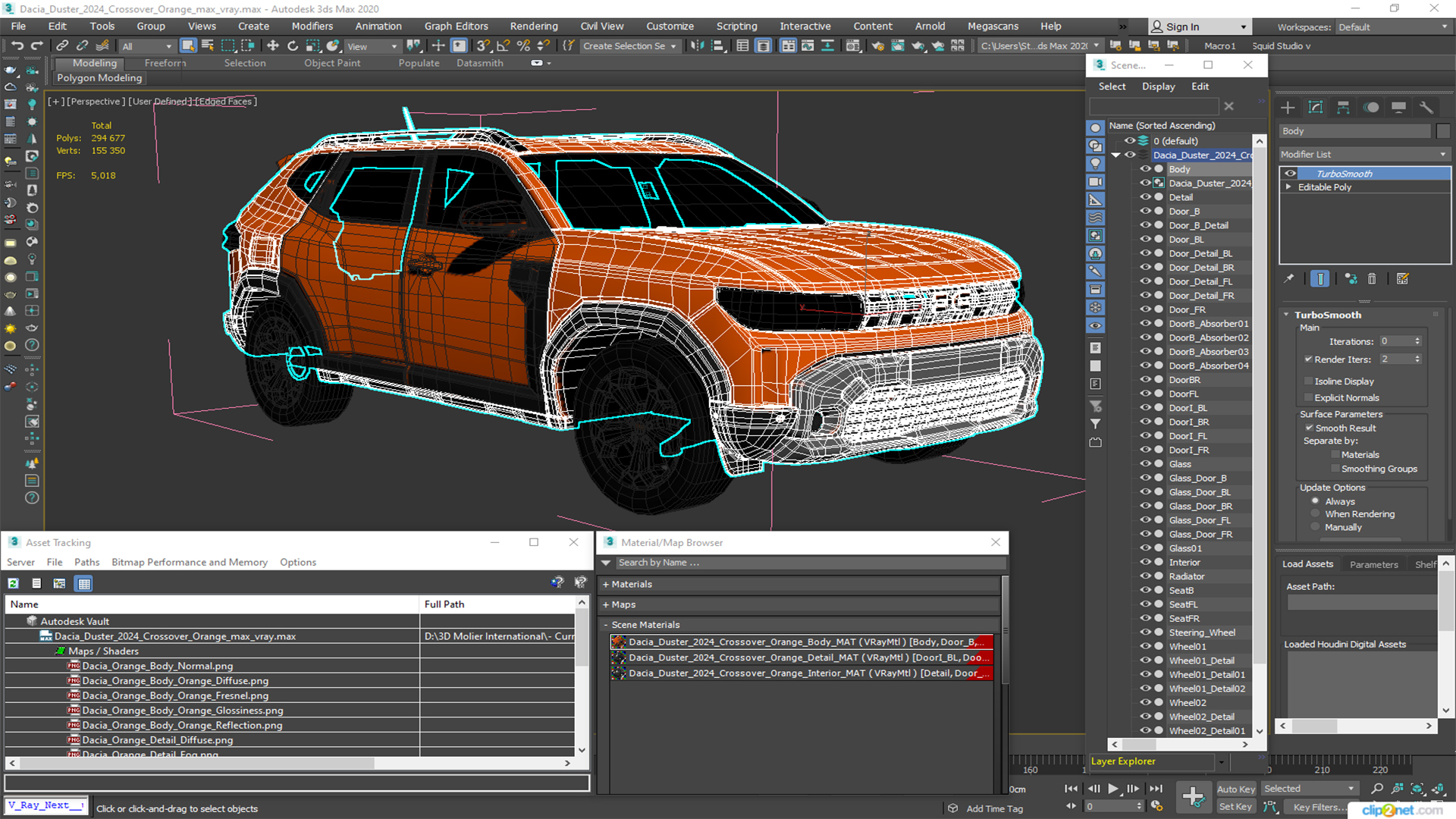Click the Zoom magnifier viewport control
1456x819 pixels.
click(1377, 789)
